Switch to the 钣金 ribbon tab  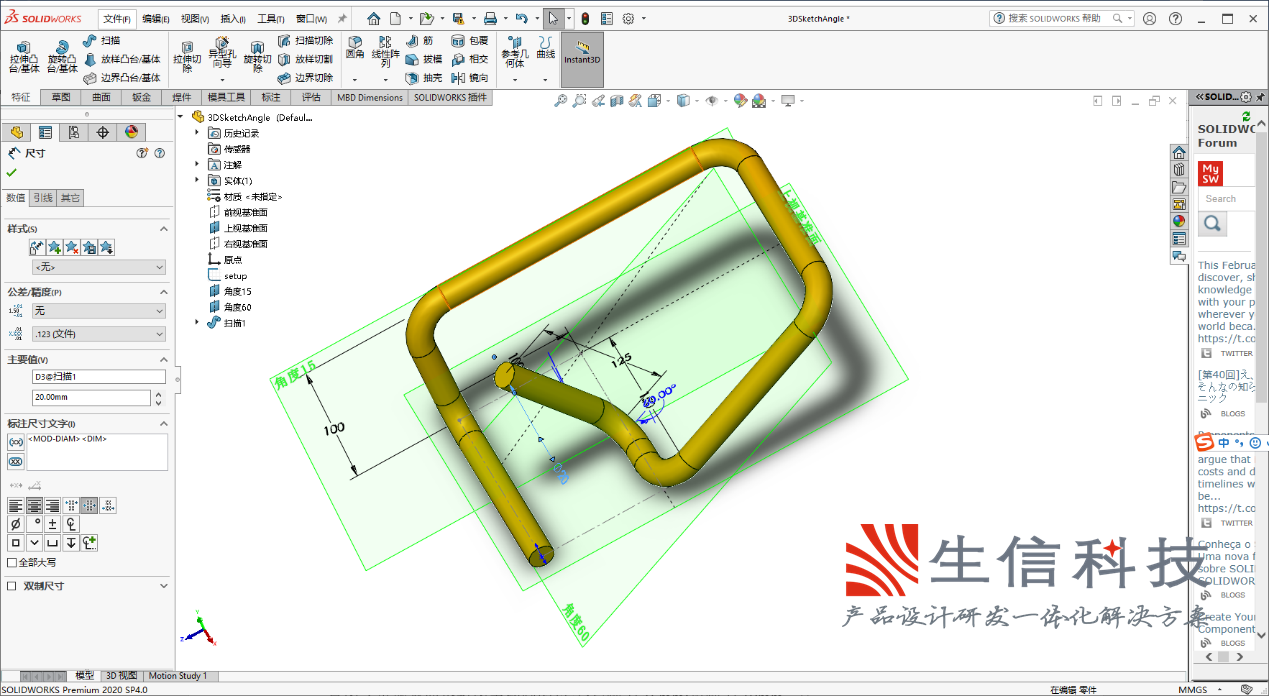pyautogui.click(x=141, y=97)
